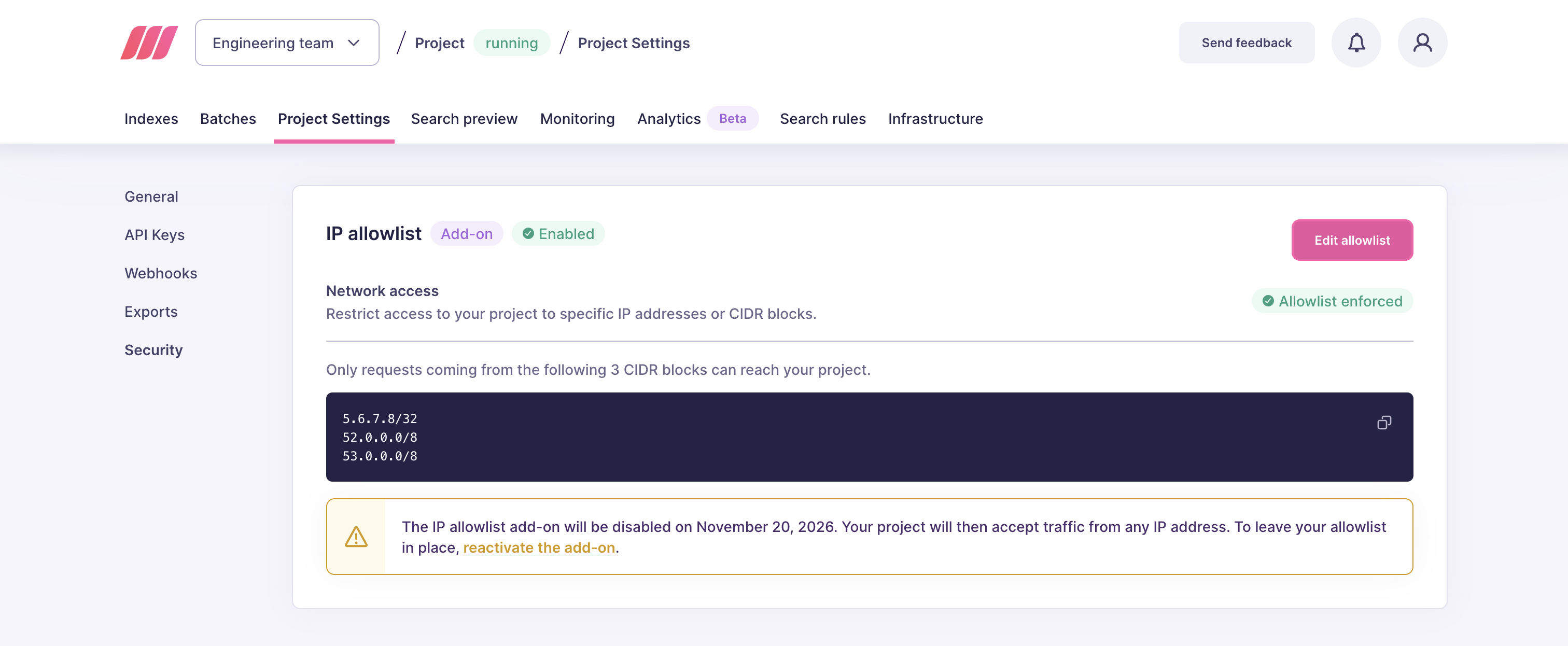Viewport: 1568px width, 646px height.
Task: Click the Network access label
Action: 382,291
